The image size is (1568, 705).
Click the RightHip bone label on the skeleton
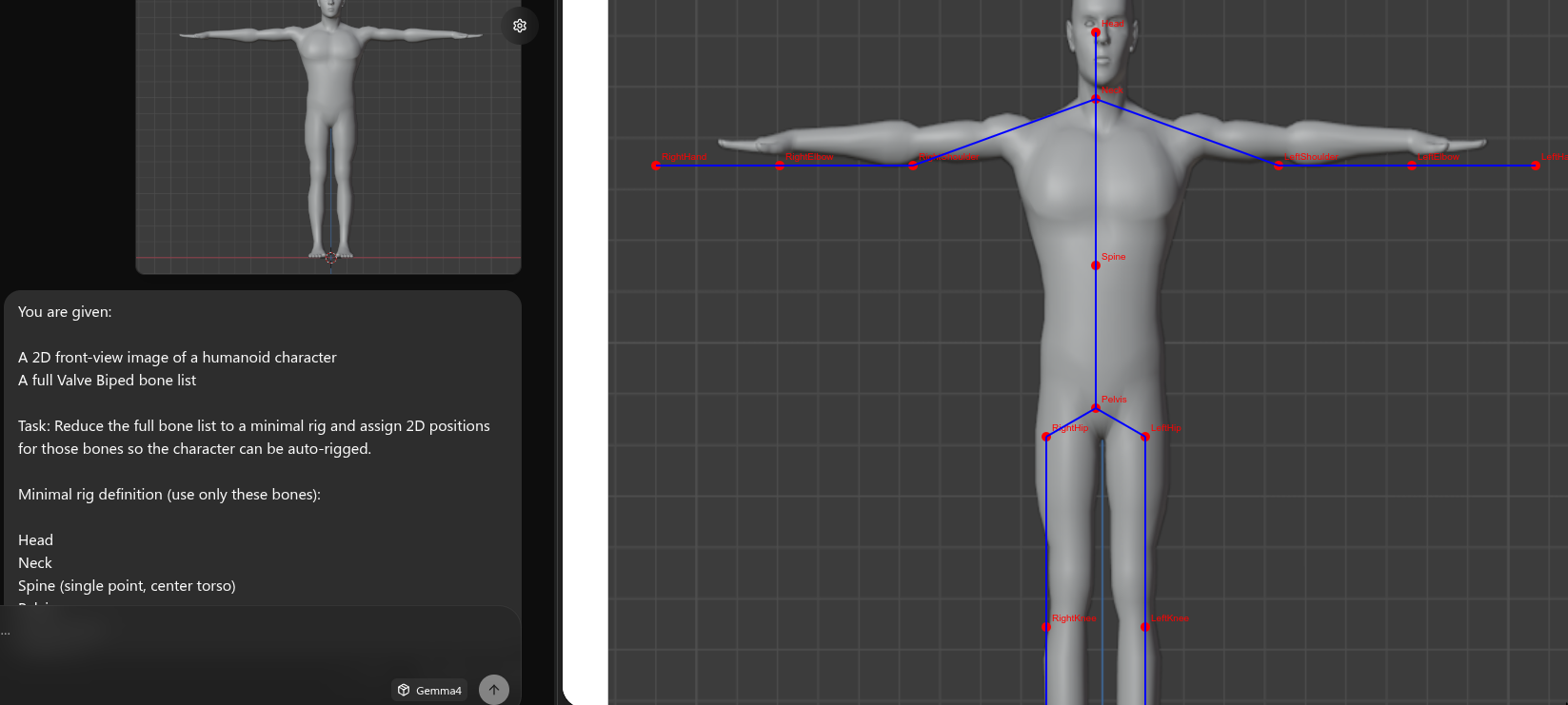click(x=1070, y=428)
